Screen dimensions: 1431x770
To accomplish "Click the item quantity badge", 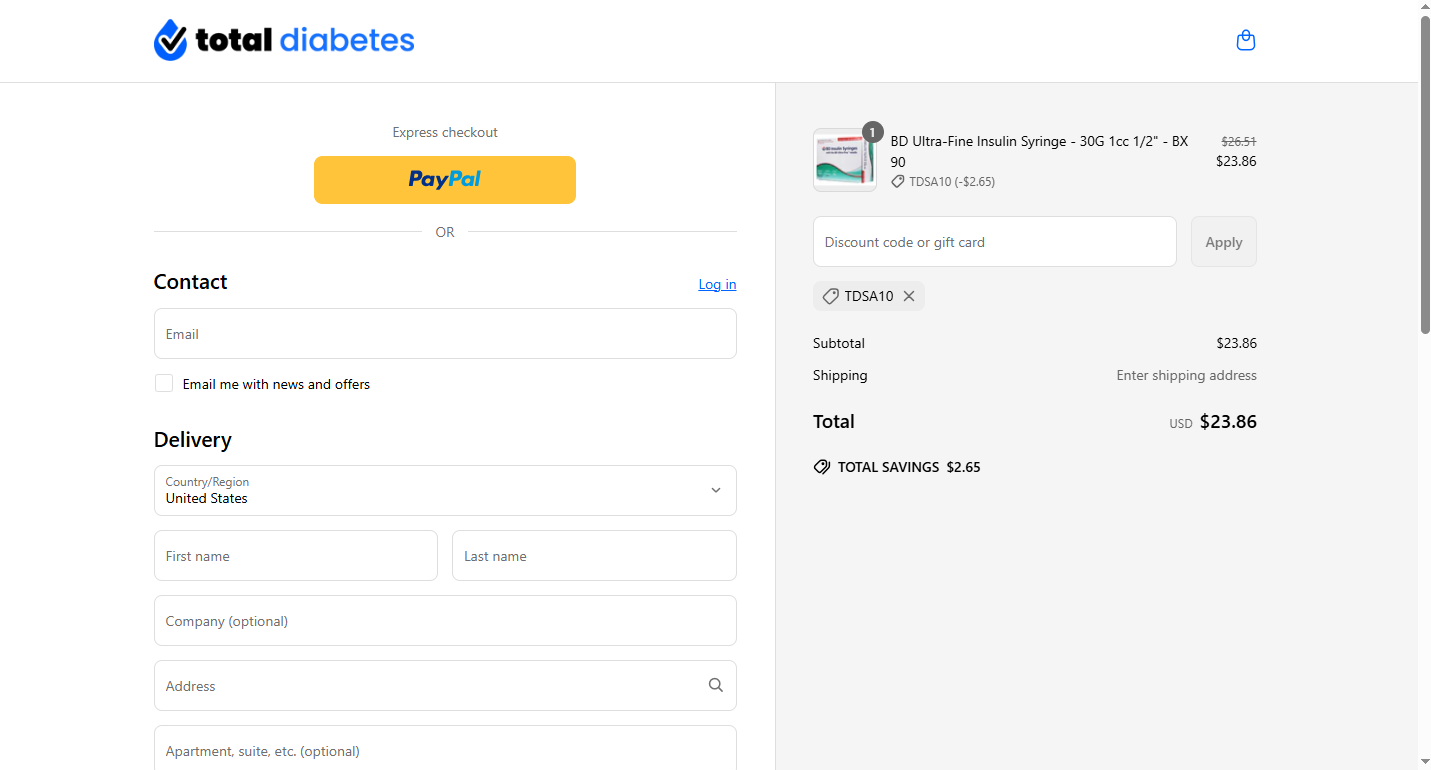I will pyautogui.click(x=873, y=132).
